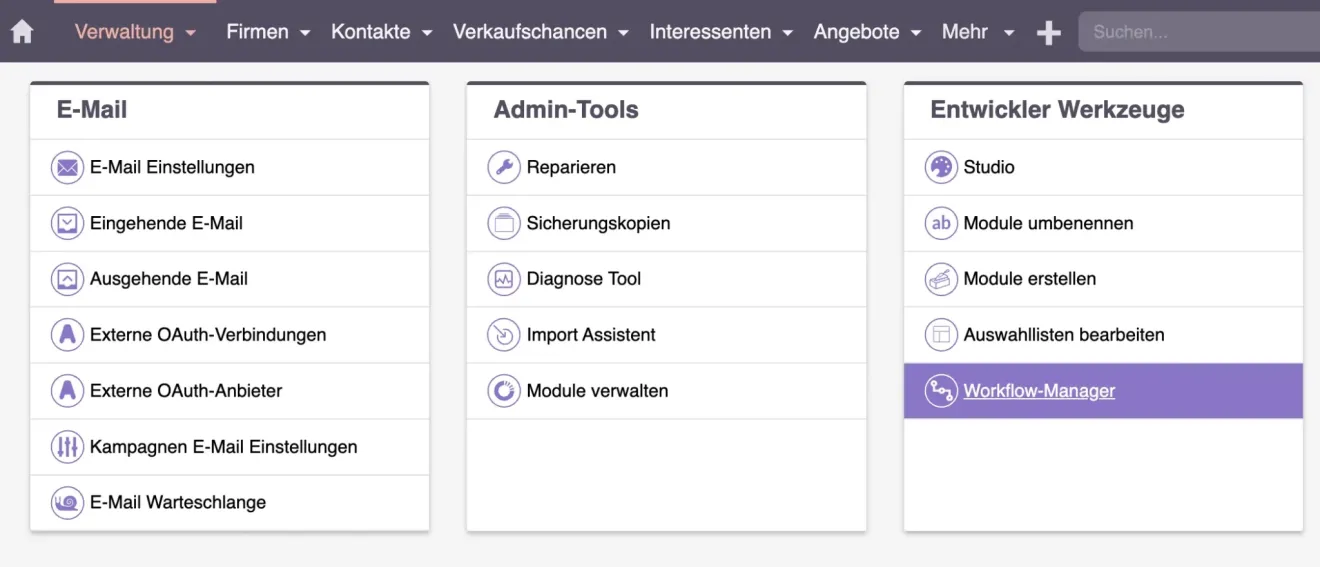Open the E-Mail Einstellungen link
The width and height of the screenshot is (1320, 567).
[172, 167]
